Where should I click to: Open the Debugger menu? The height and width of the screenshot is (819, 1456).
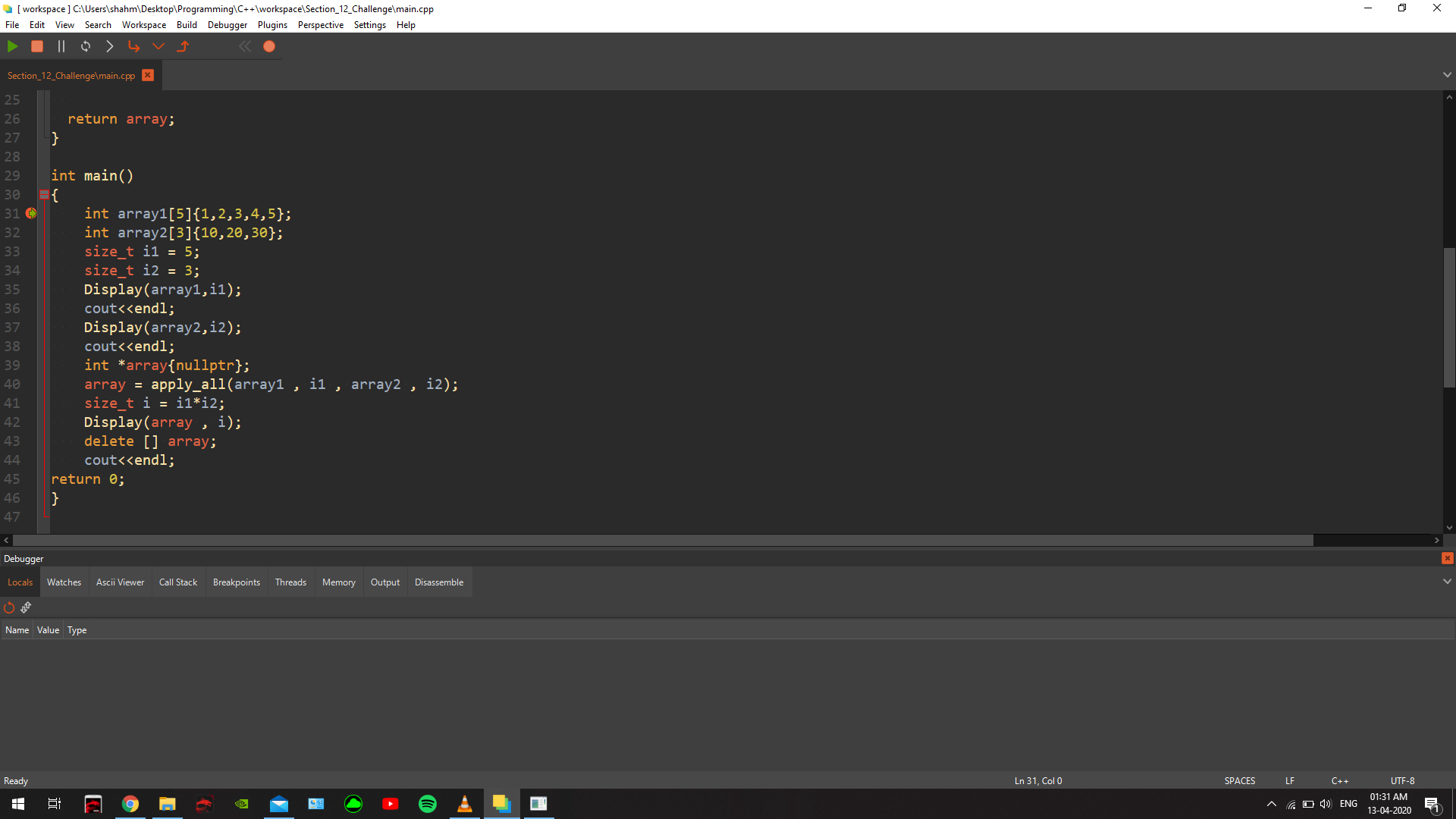(227, 24)
